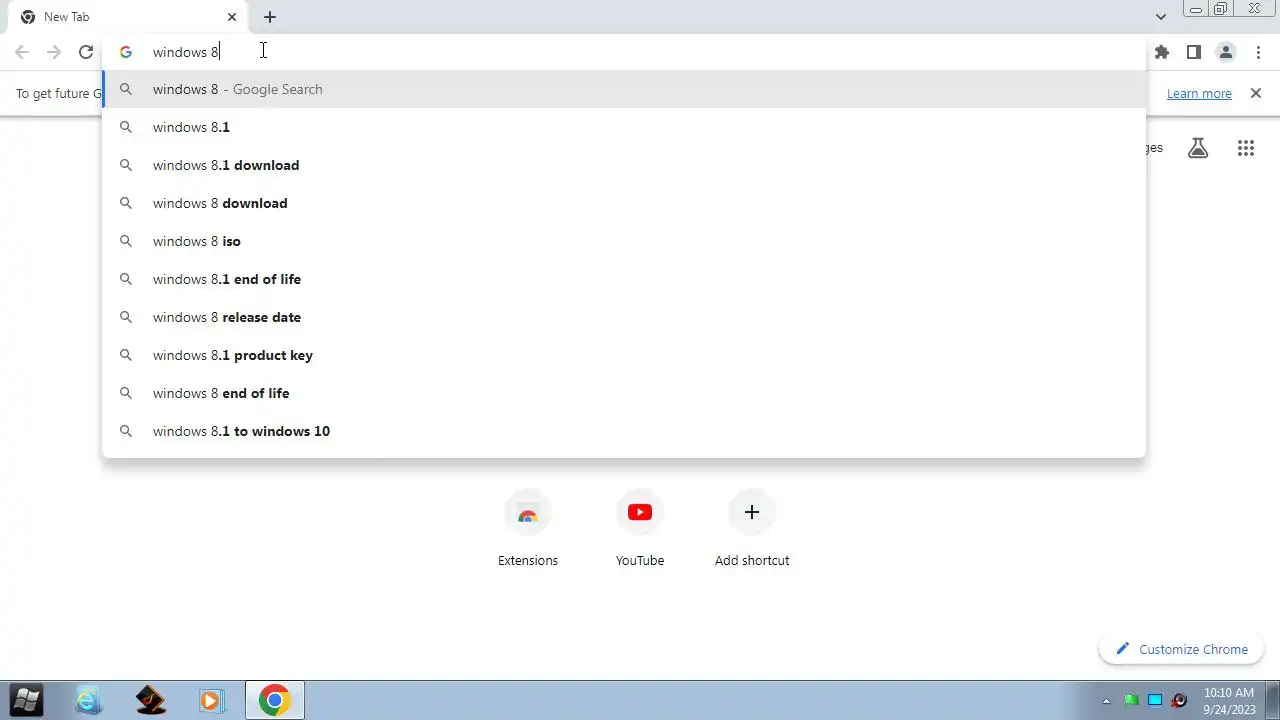1280x720 pixels.
Task: Click the Chrome taskbar icon
Action: (274, 700)
